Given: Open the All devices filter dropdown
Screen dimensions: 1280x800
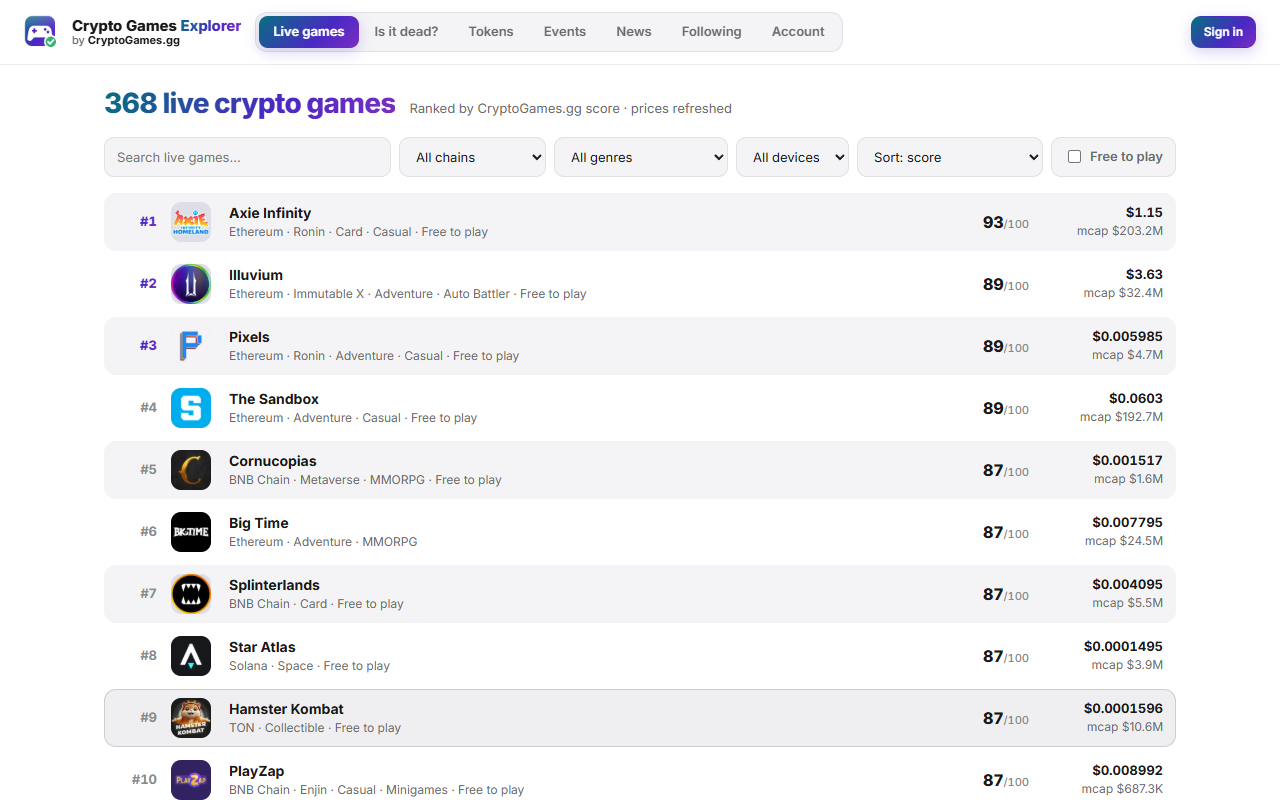Looking at the screenshot, I should (x=792, y=157).
